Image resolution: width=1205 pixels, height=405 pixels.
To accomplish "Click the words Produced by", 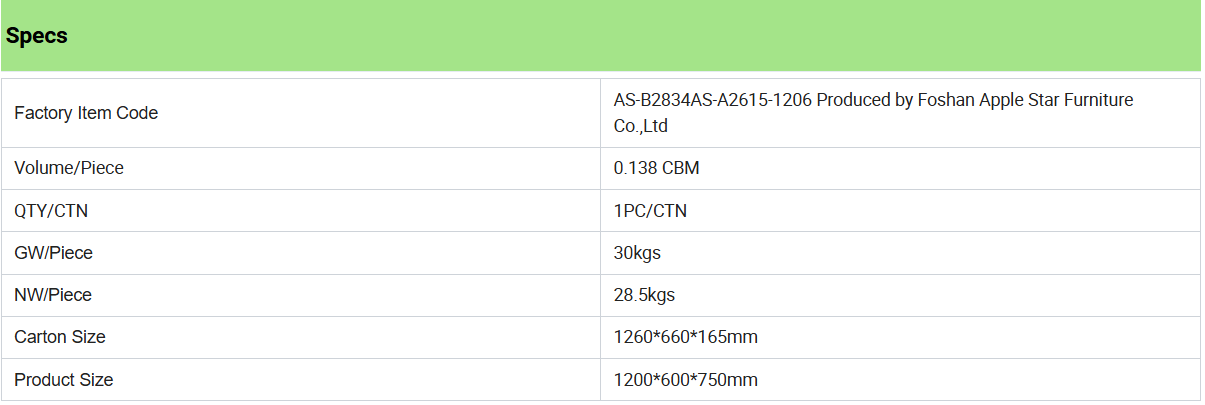I will (865, 100).
